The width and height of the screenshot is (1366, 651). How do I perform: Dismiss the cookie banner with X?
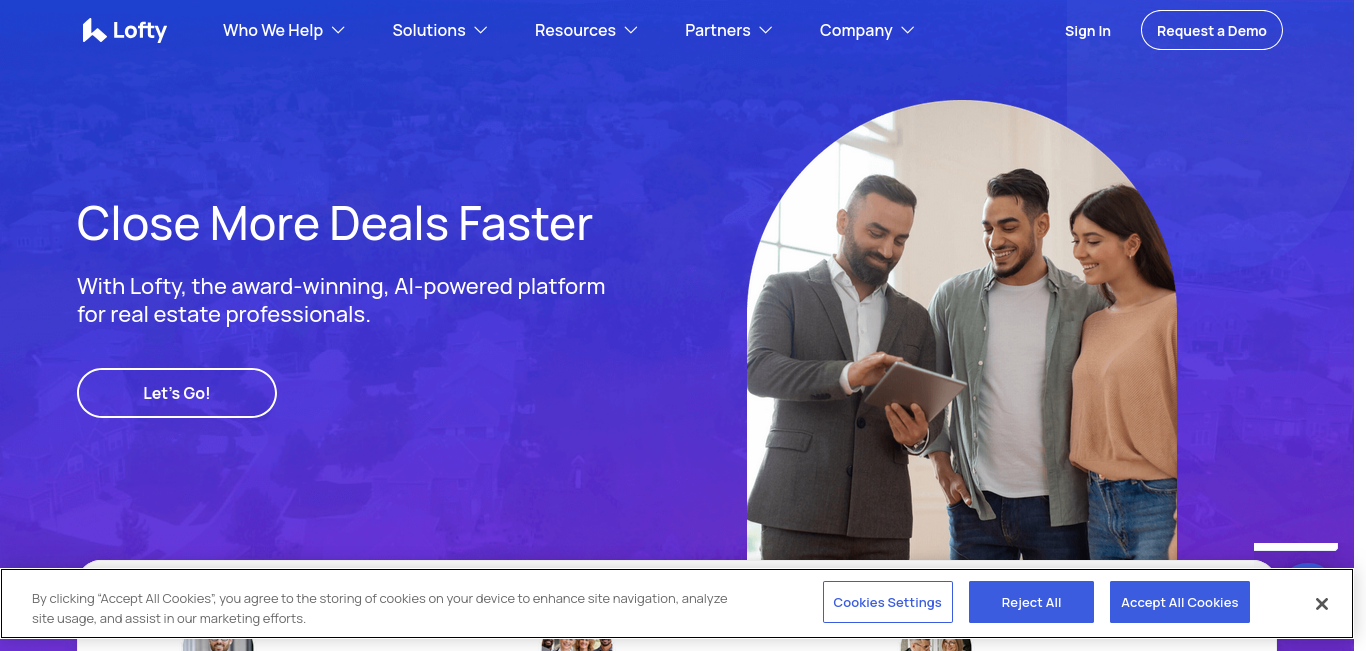point(1321,604)
